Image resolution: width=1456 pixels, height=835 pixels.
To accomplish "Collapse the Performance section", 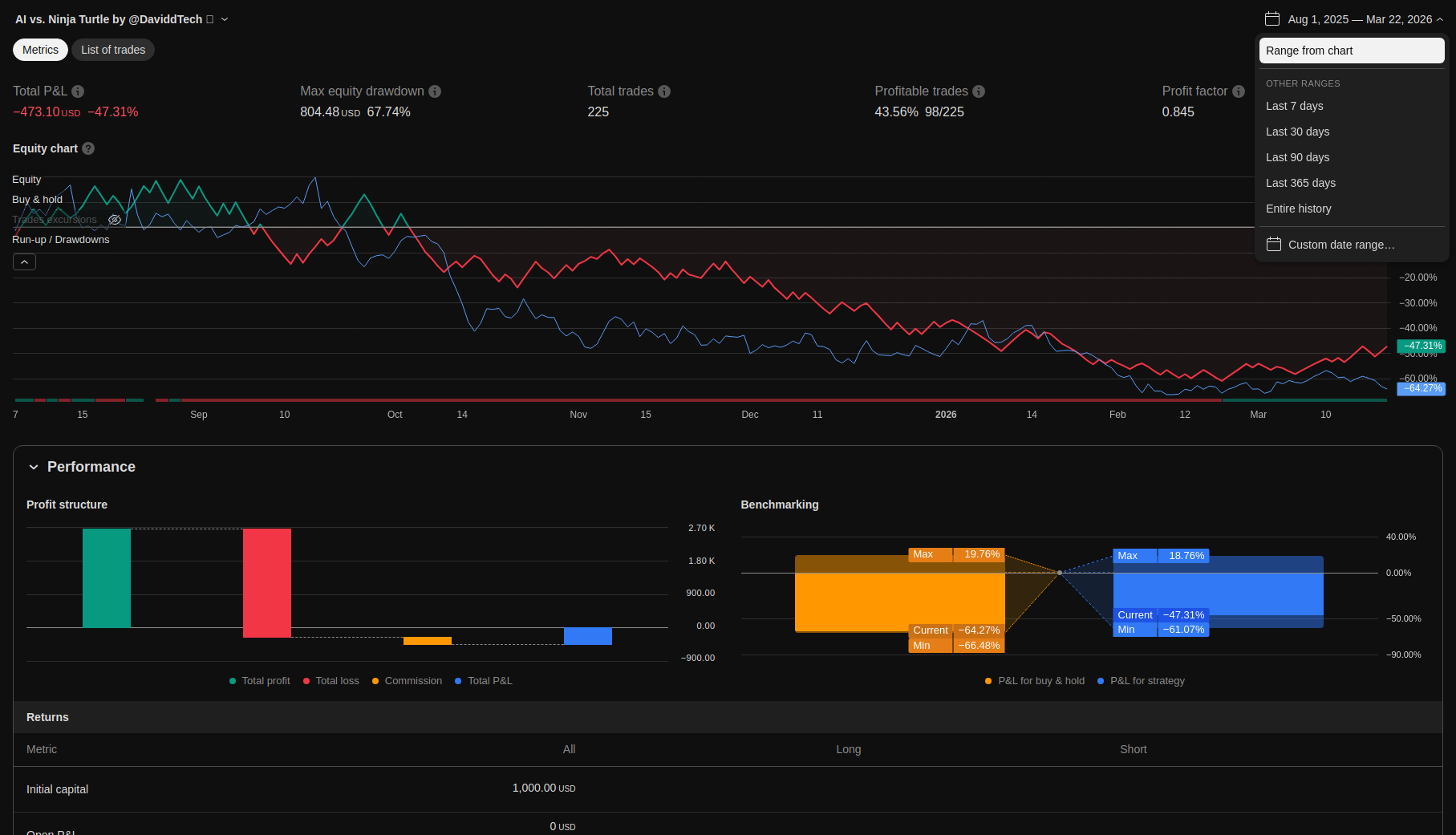I will click(34, 467).
